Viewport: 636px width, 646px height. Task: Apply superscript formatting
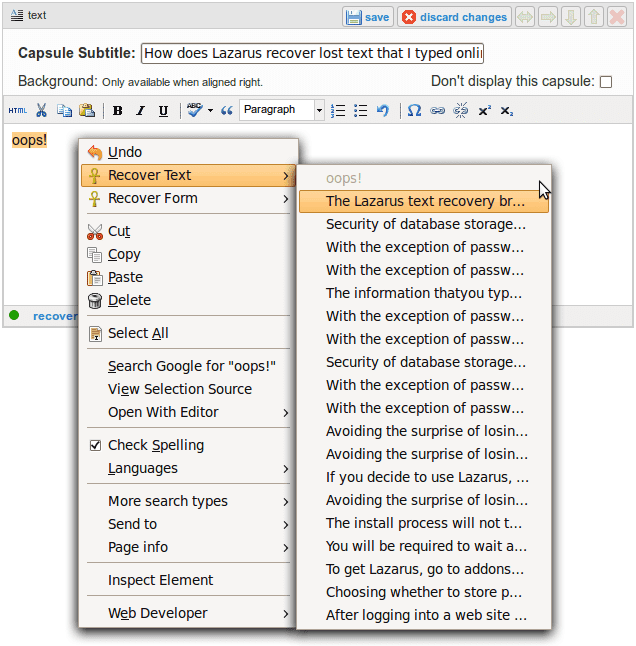pos(484,110)
